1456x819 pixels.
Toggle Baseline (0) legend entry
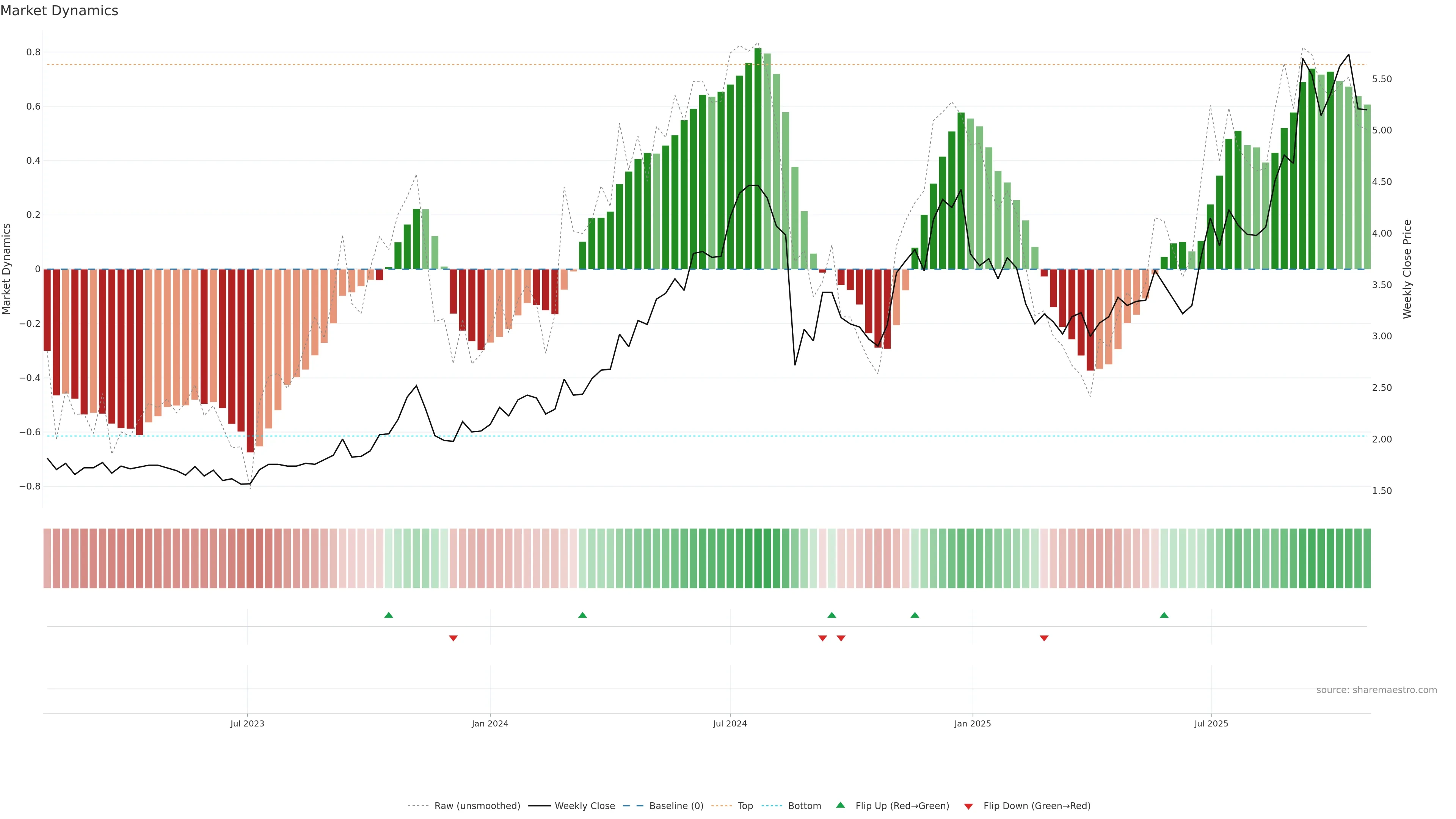676,806
